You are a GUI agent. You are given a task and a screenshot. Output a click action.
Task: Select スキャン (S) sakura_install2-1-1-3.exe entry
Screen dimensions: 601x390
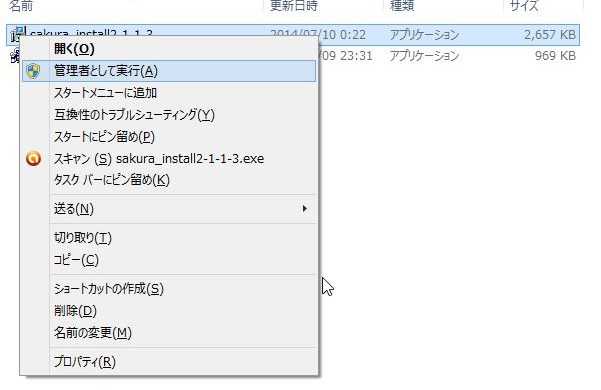169,159
